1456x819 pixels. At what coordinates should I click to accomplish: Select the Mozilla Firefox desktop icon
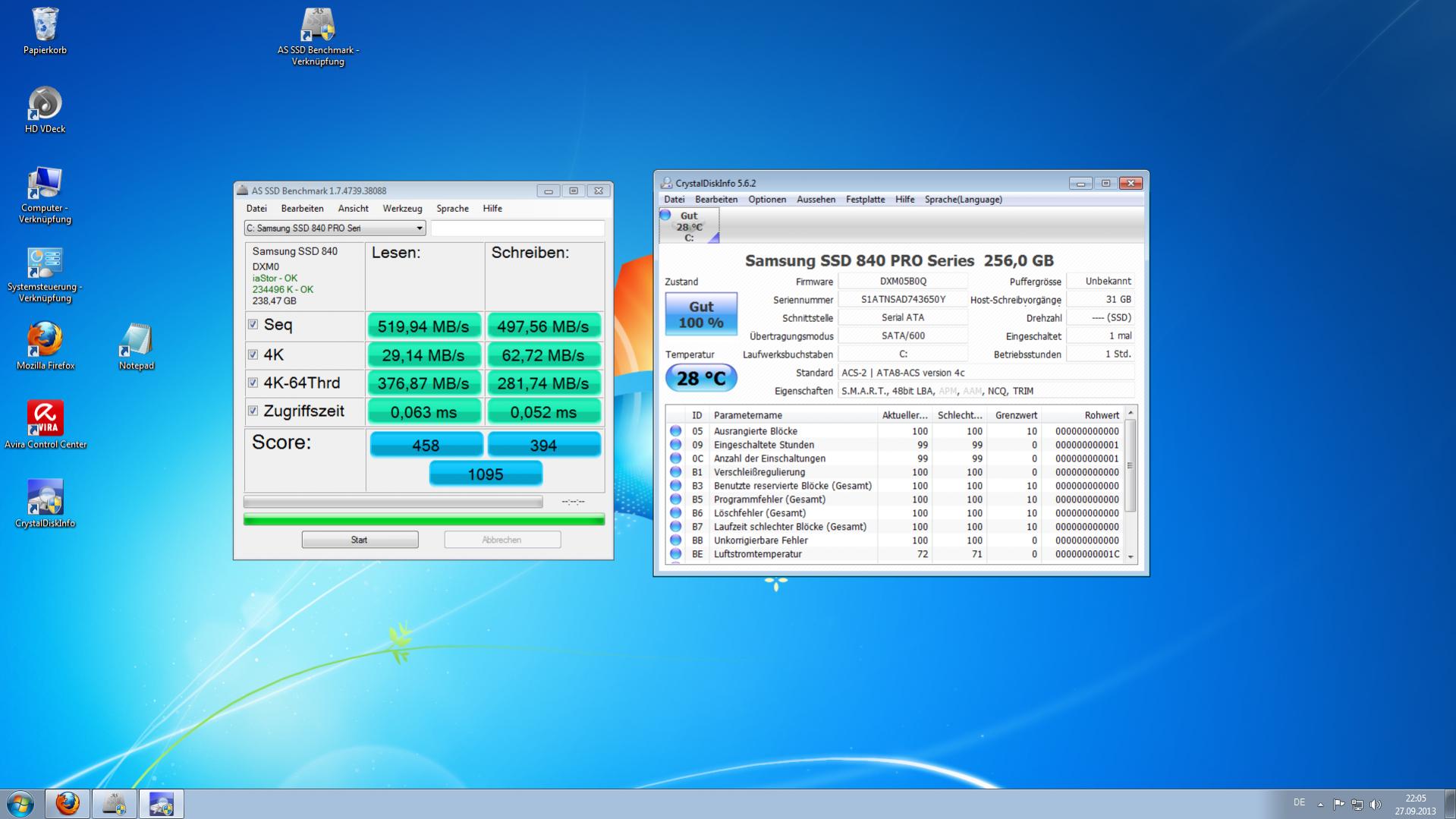[45, 346]
